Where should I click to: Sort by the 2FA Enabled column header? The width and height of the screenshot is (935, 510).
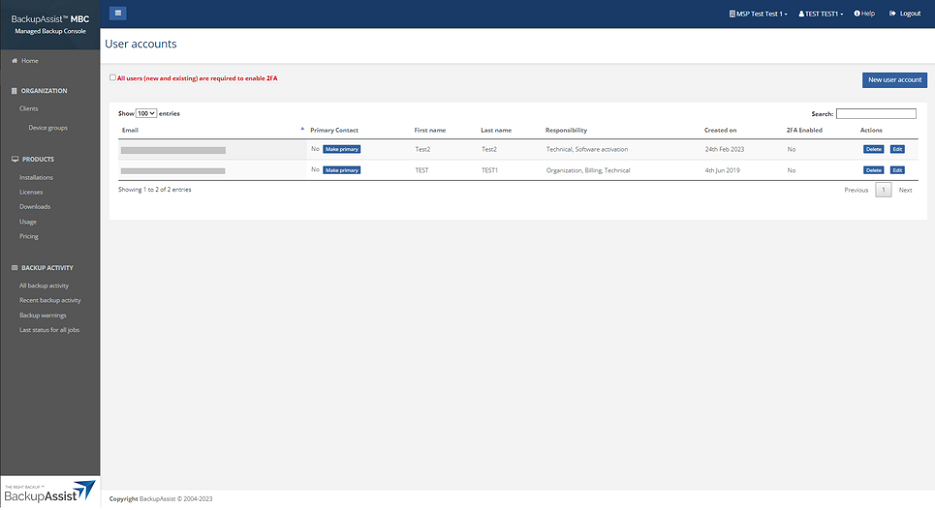click(804, 130)
